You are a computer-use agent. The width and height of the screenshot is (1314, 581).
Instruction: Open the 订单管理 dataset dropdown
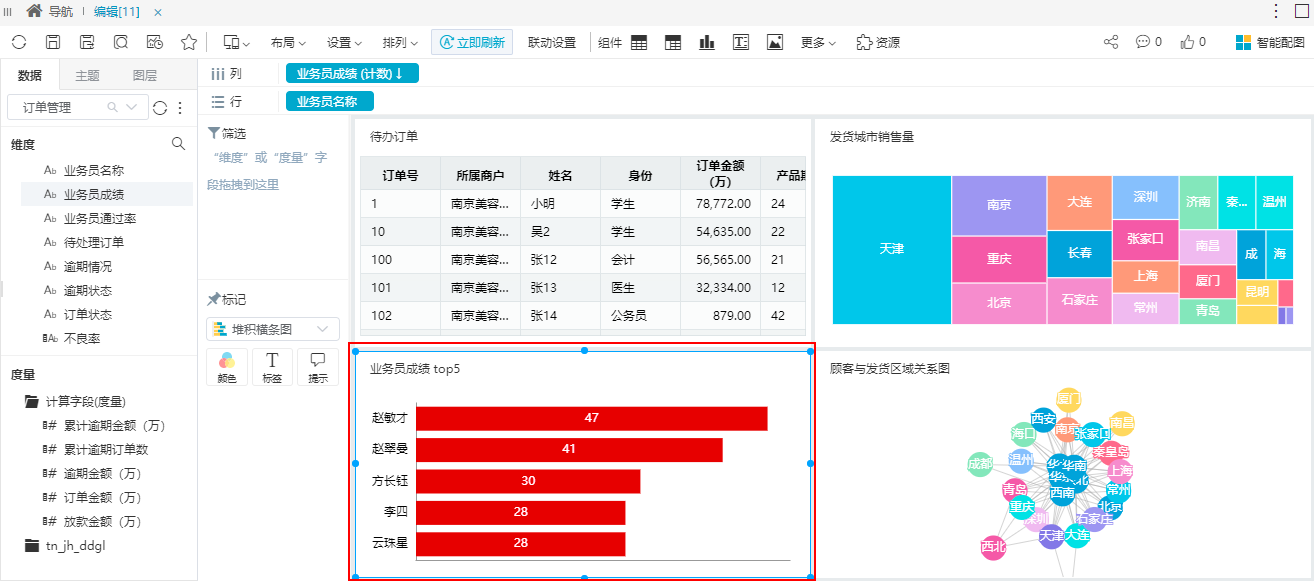point(77,107)
